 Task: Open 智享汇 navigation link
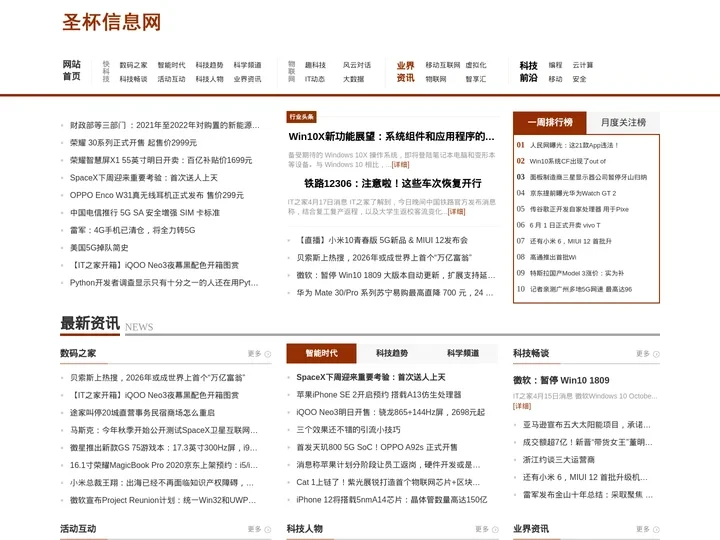tap(476, 79)
